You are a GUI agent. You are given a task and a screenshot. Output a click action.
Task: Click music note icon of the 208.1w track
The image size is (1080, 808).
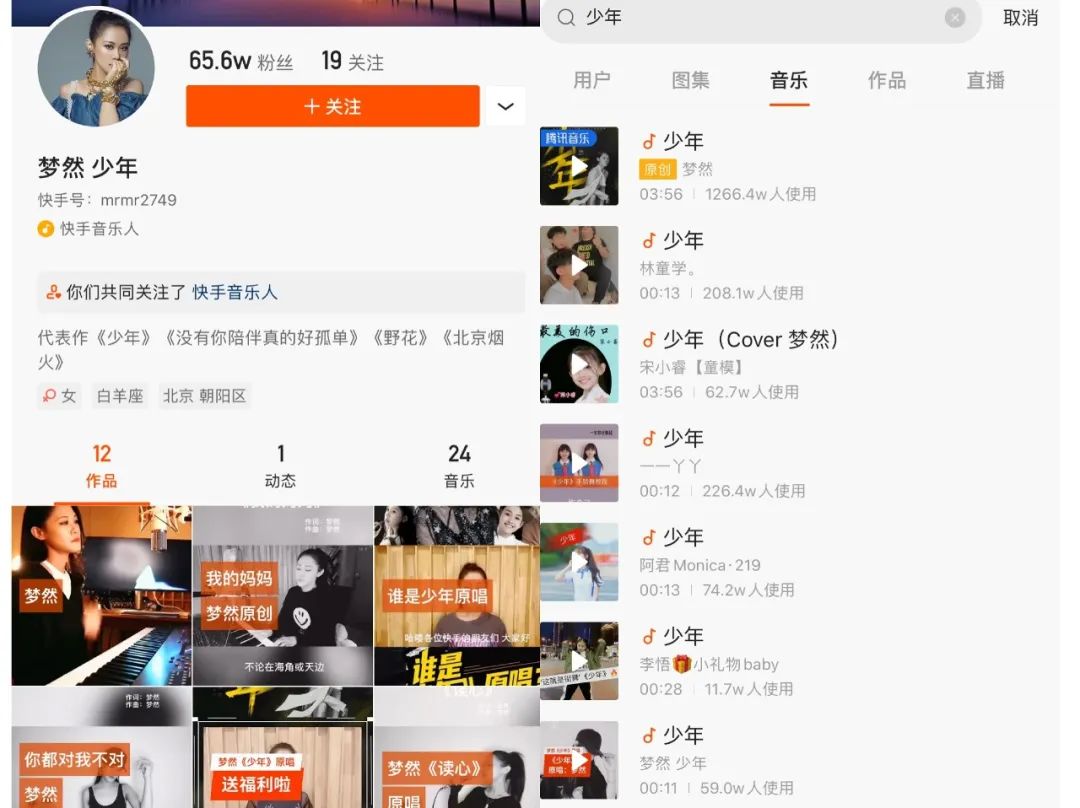pos(648,240)
